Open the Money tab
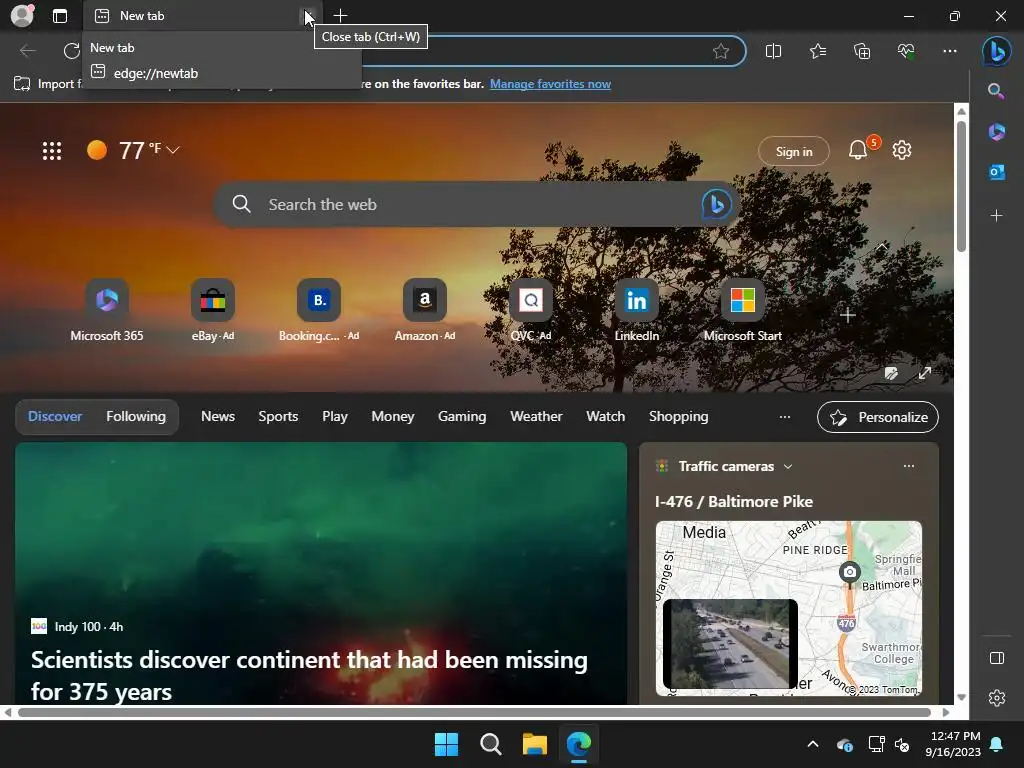This screenshot has width=1024, height=768. [x=392, y=416]
